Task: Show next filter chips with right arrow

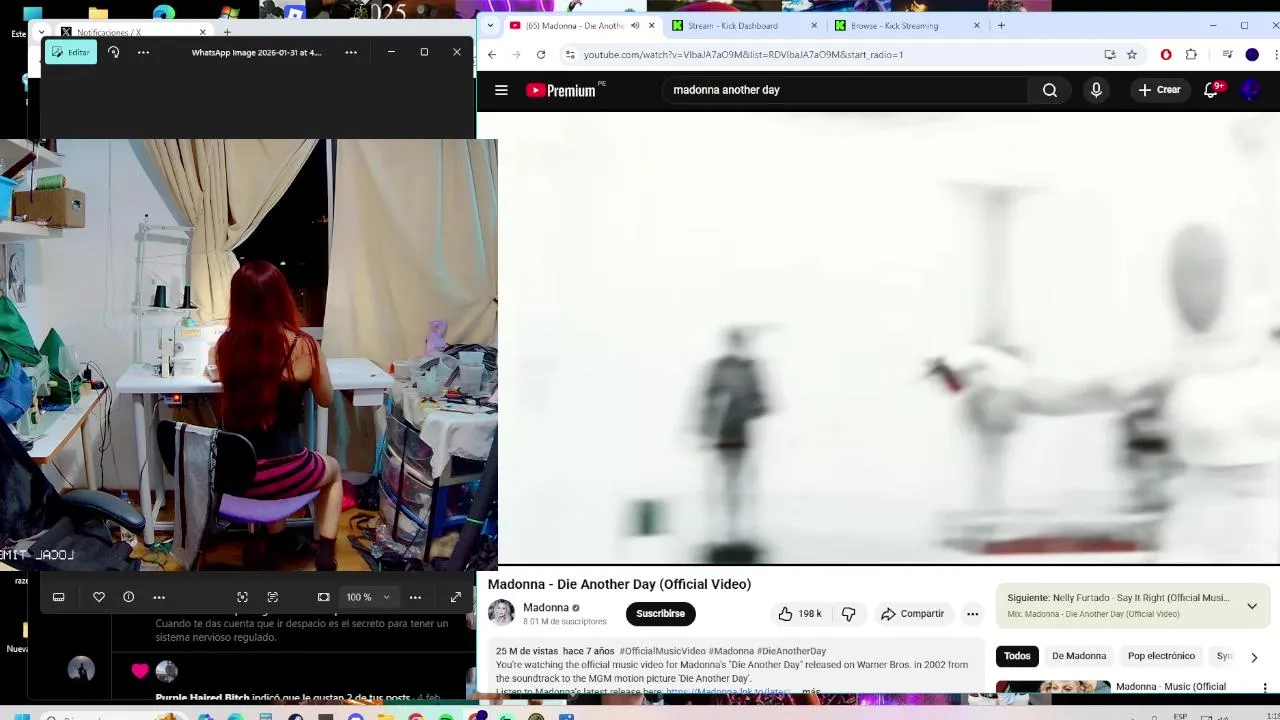Action: tap(1254, 657)
